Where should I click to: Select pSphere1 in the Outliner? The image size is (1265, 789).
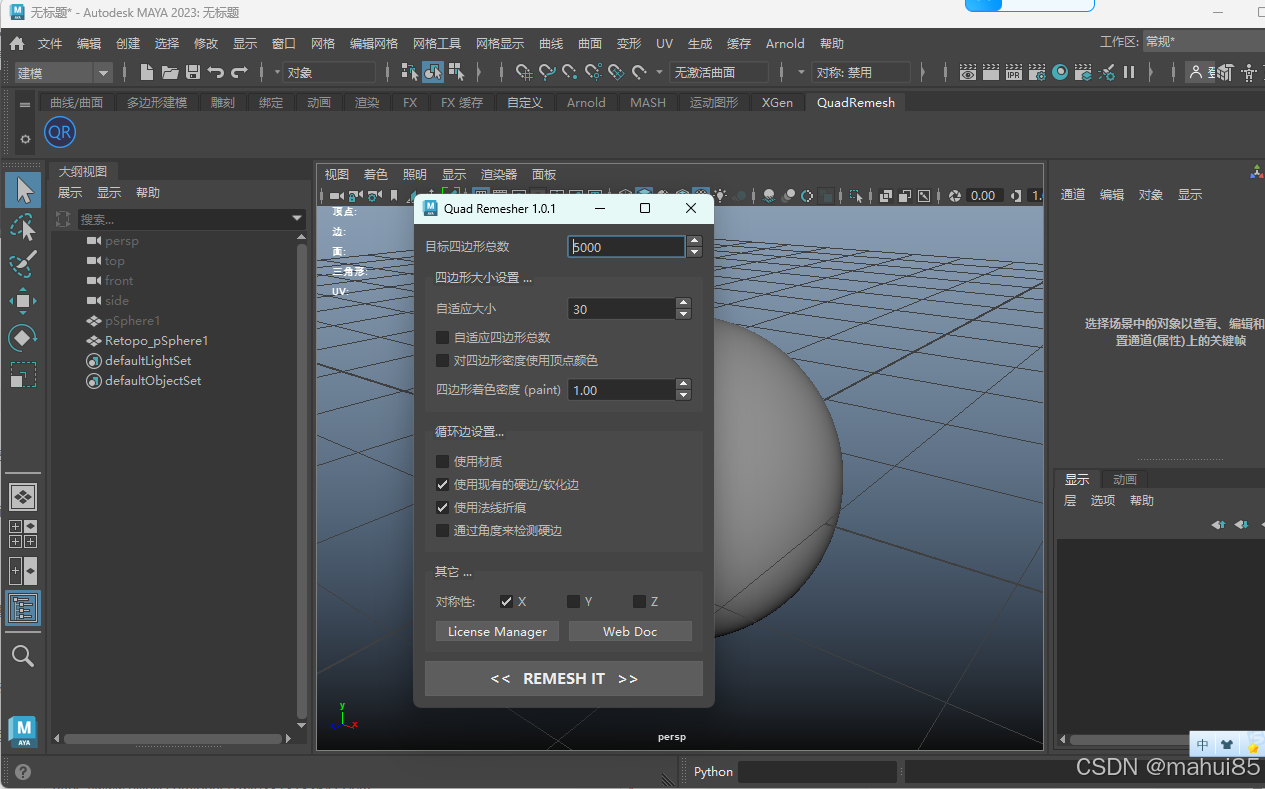(x=132, y=320)
